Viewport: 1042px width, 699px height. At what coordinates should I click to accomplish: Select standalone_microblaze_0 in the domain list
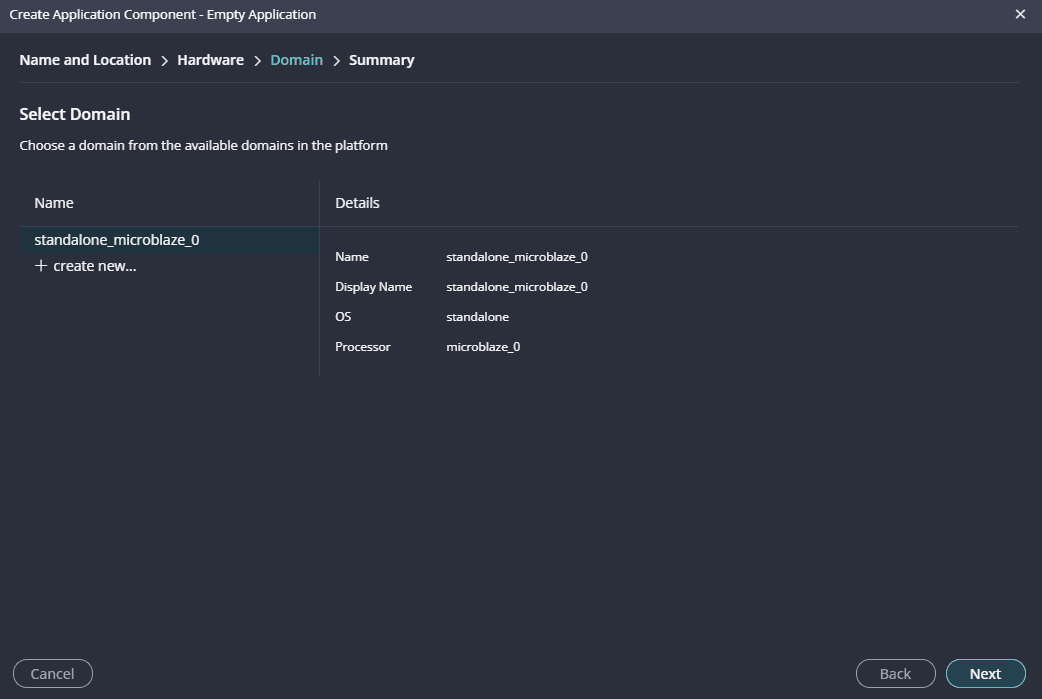pyautogui.click(x=117, y=240)
